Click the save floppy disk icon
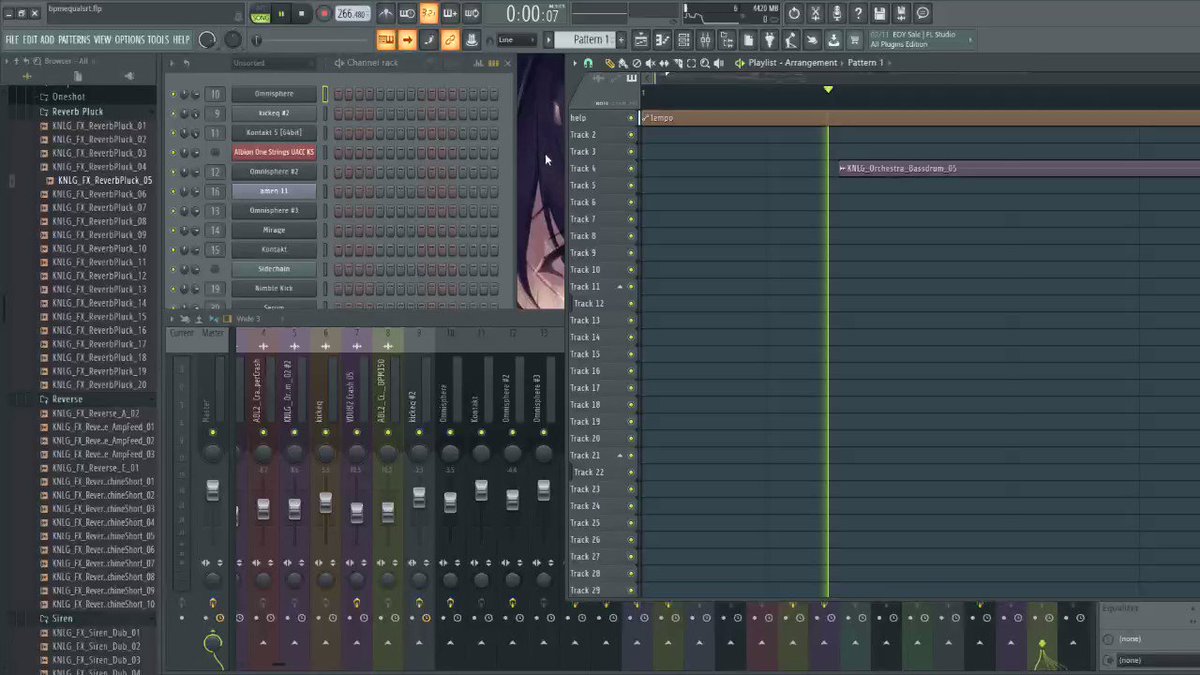 point(879,13)
